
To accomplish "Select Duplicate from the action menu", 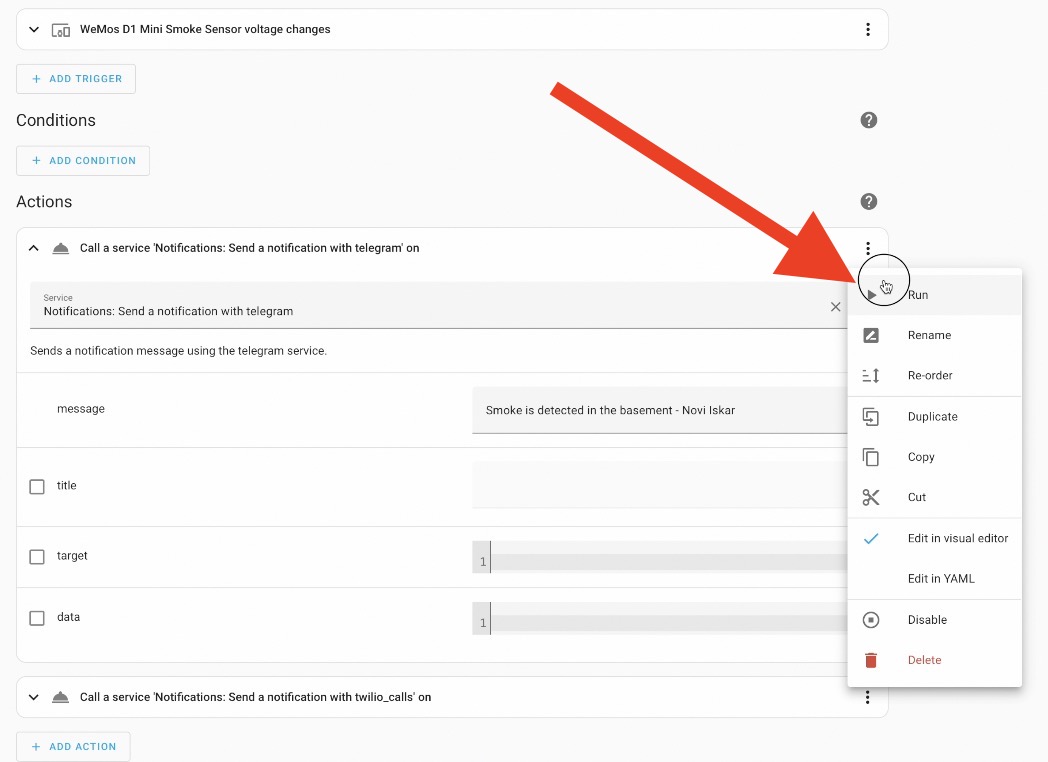I will 934,417.
